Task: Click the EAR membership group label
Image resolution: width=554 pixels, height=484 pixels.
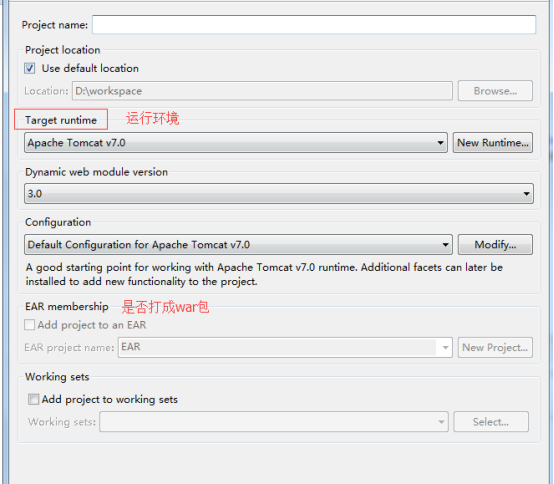Action: click(67, 306)
